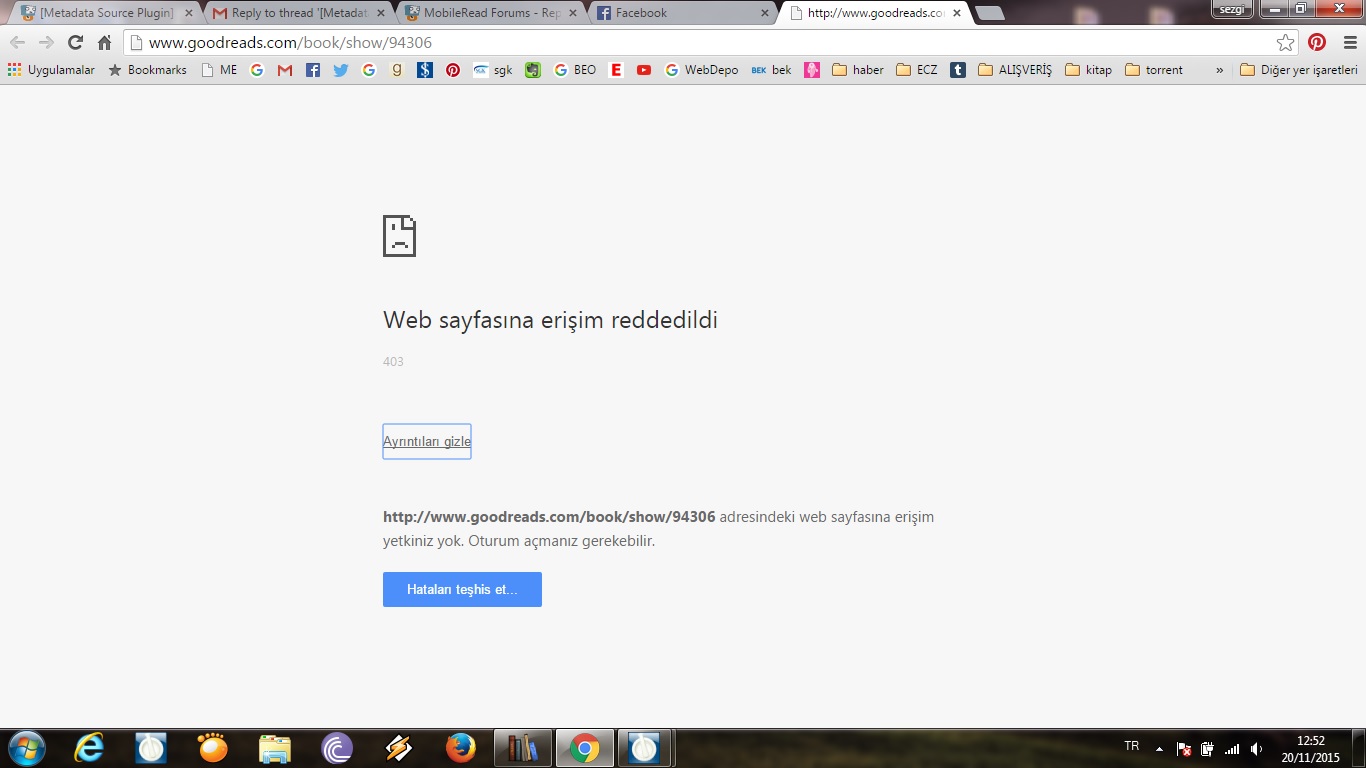
Task: Open the home page button
Action: [105, 43]
